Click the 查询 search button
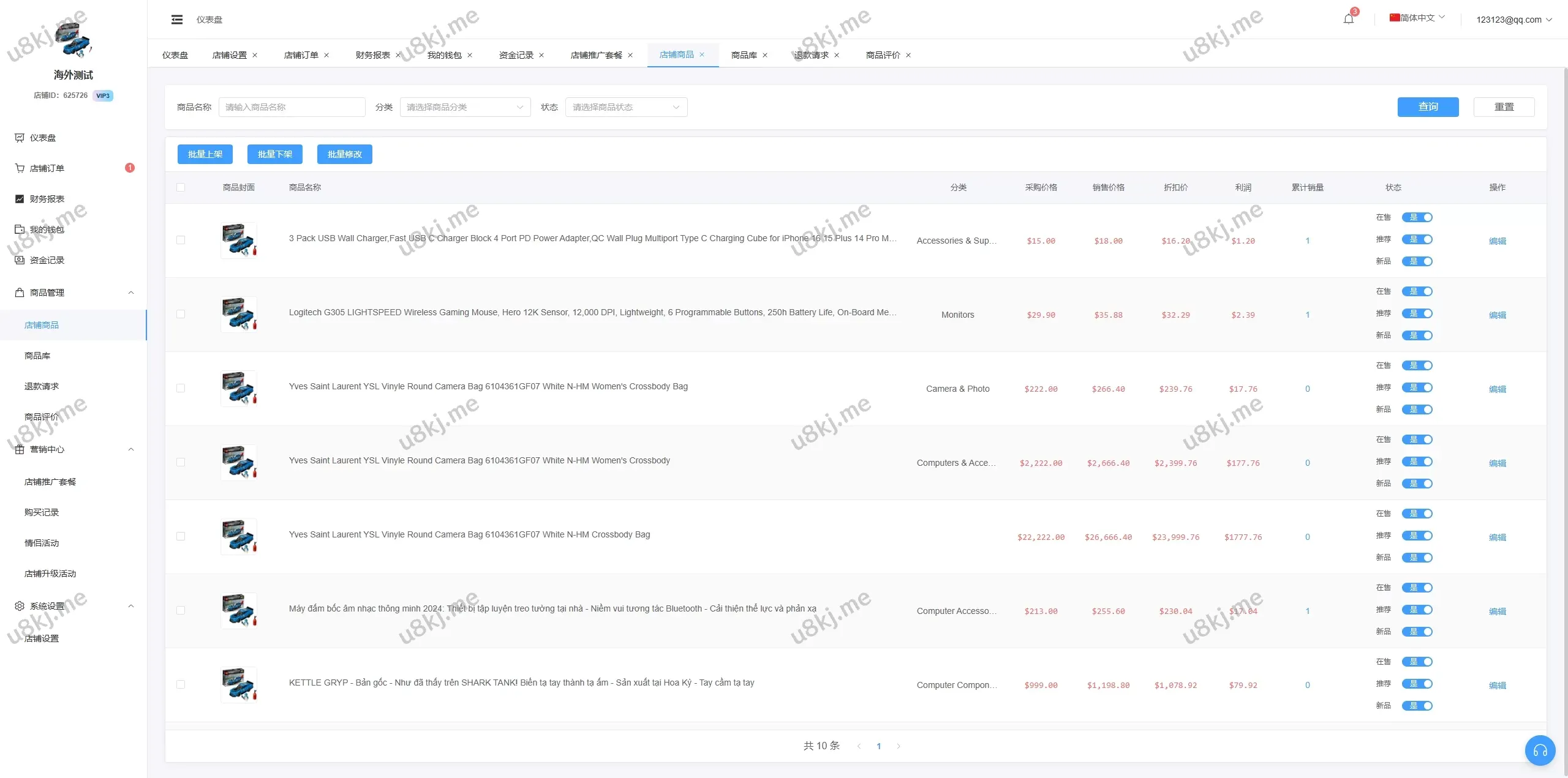Image resolution: width=1568 pixels, height=778 pixels. coord(1428,107)
